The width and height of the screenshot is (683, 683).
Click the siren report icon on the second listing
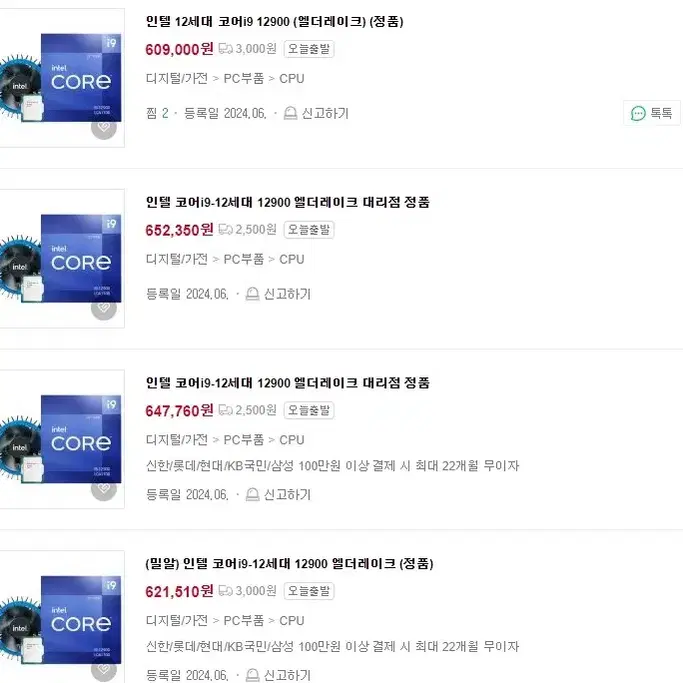click(x=252, y=294)
